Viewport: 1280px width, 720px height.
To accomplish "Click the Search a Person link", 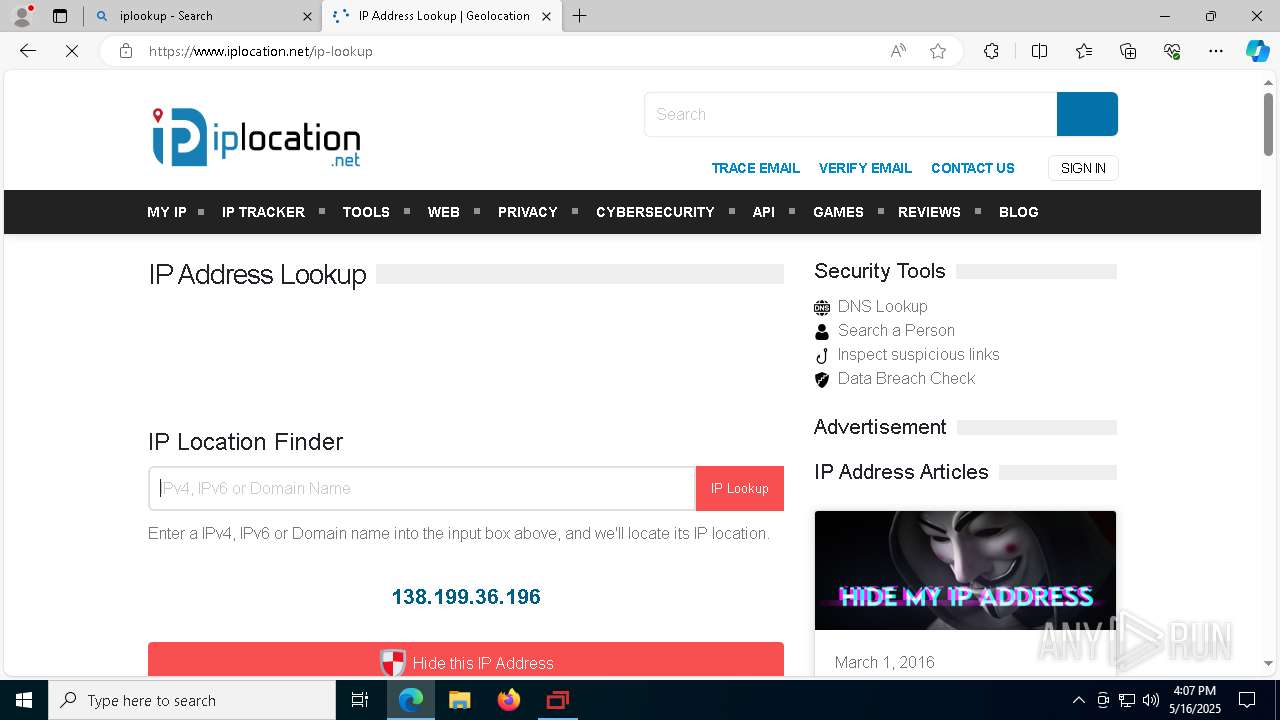I will click(x=896, y=330).
